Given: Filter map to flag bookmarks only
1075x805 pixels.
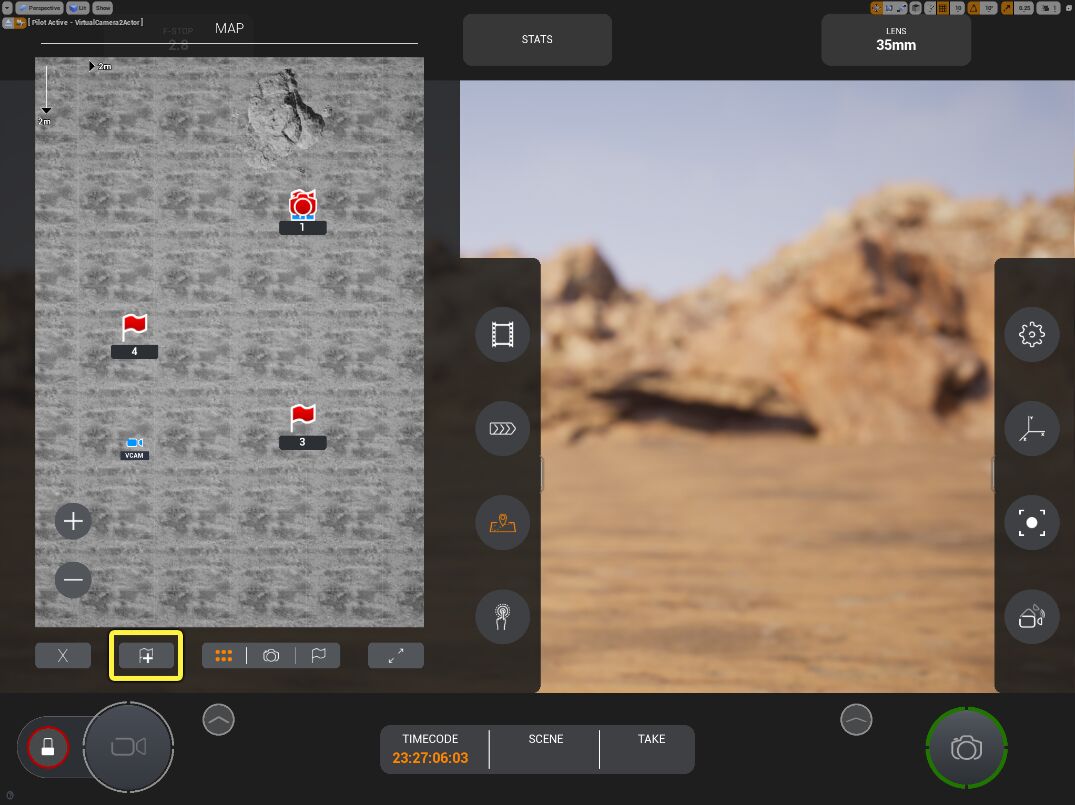Looking at the screenshot, I should [x=318, y=656].
